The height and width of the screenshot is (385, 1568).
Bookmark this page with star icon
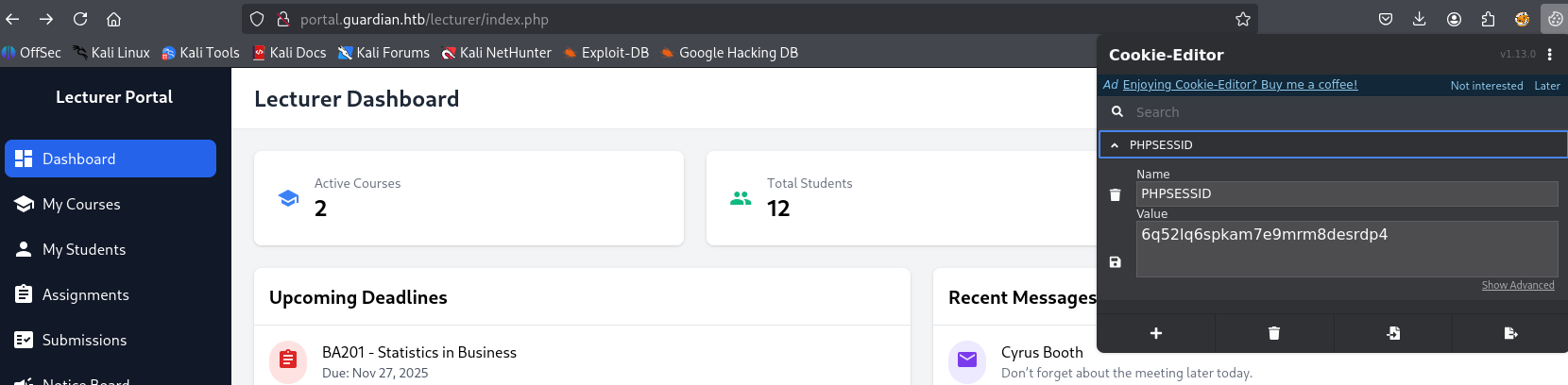point(1243,19)
